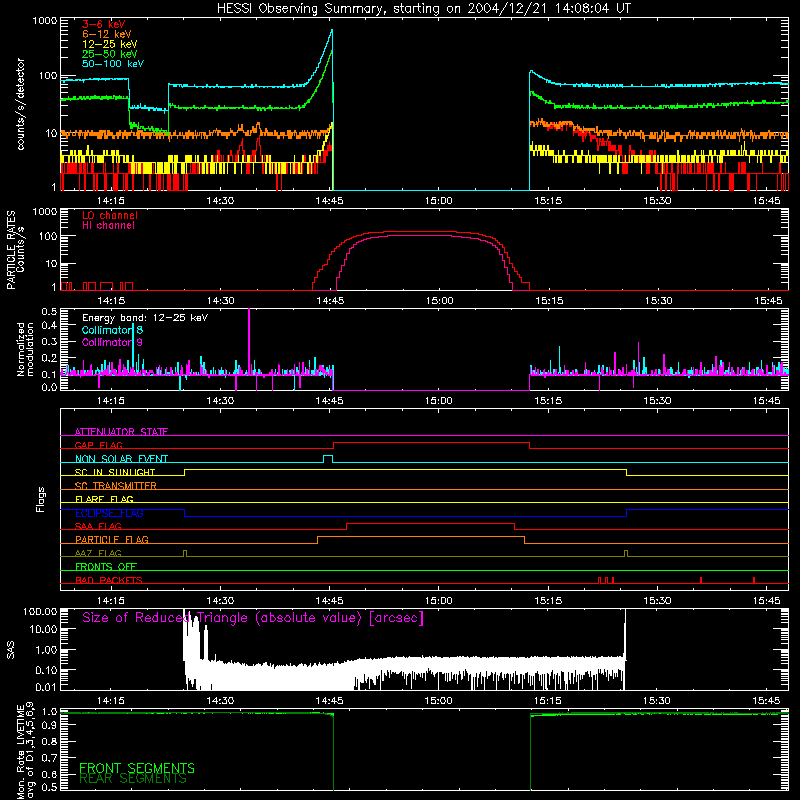The image size is (800, 800).
Task: Click the 15:00 label under Flags panel
Action: 439,601
